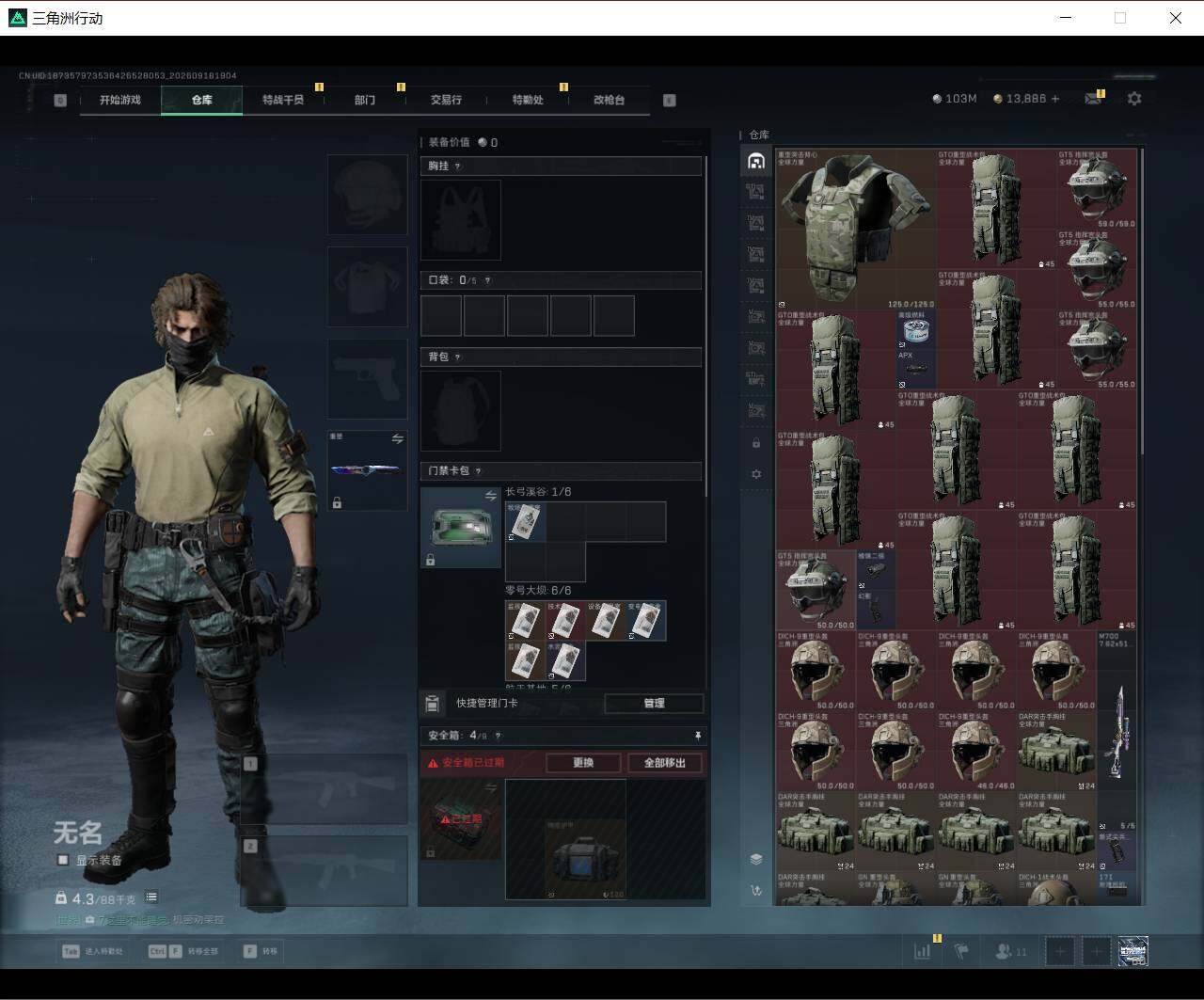Open the 特勤处 tab
Image resolution: width=1204 pixels, height=1000 pixels.
[x=528, y=100]
